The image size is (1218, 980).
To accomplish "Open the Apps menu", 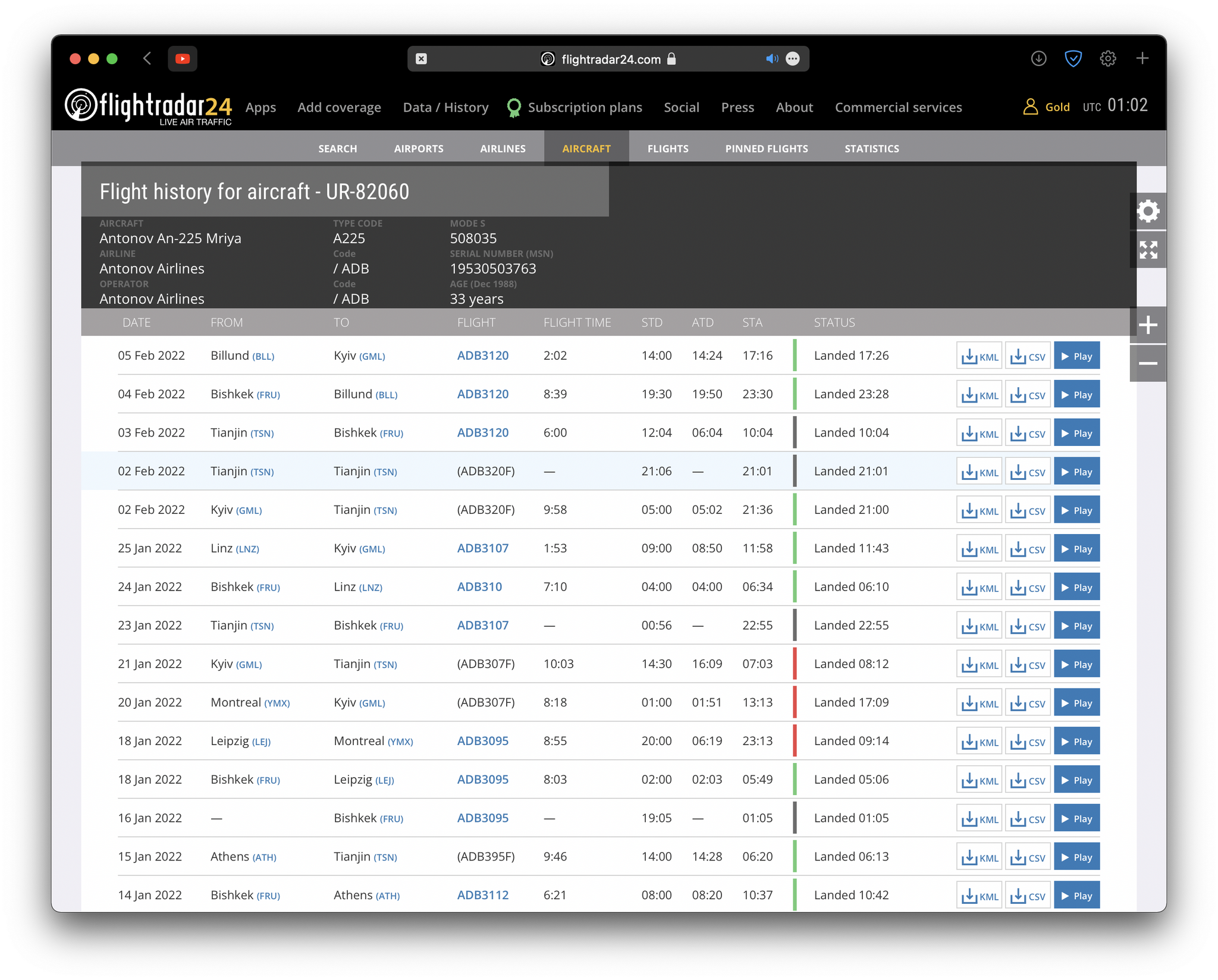I will pyautogui.click(x=260, y=108).
